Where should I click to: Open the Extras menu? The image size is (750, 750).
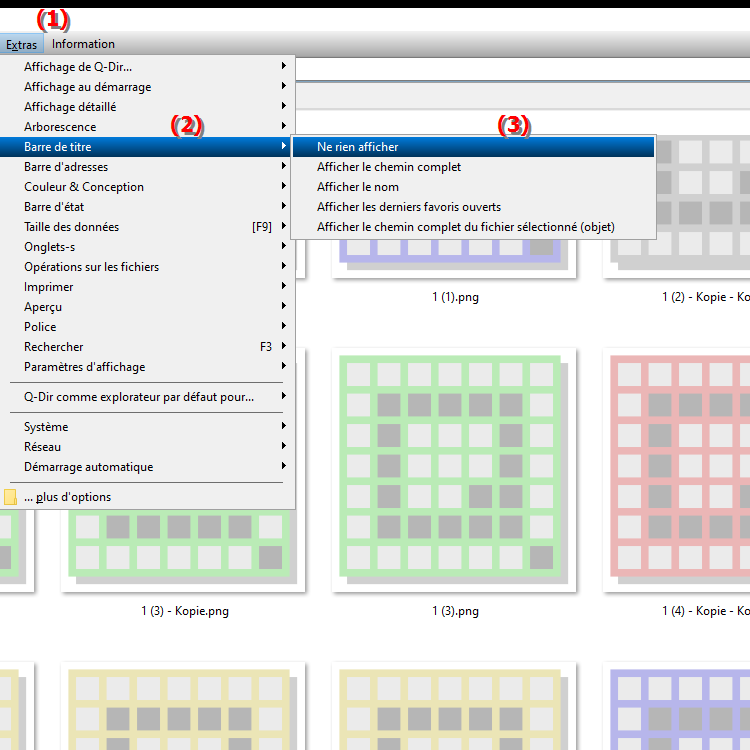pyautogui.click(x=22, y=44)
